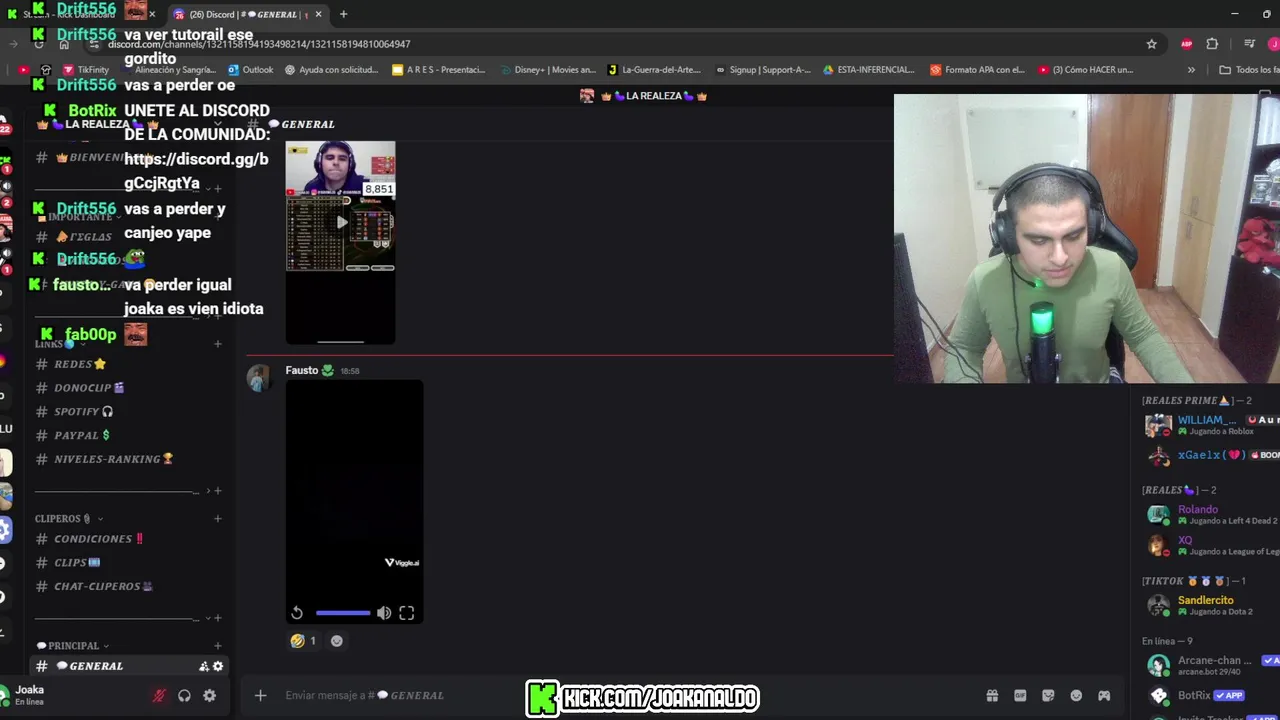The height and width of the screenshot is (720, 1280).
Task: Open Joaka user profile panel
Action: [x=30, y=694]
